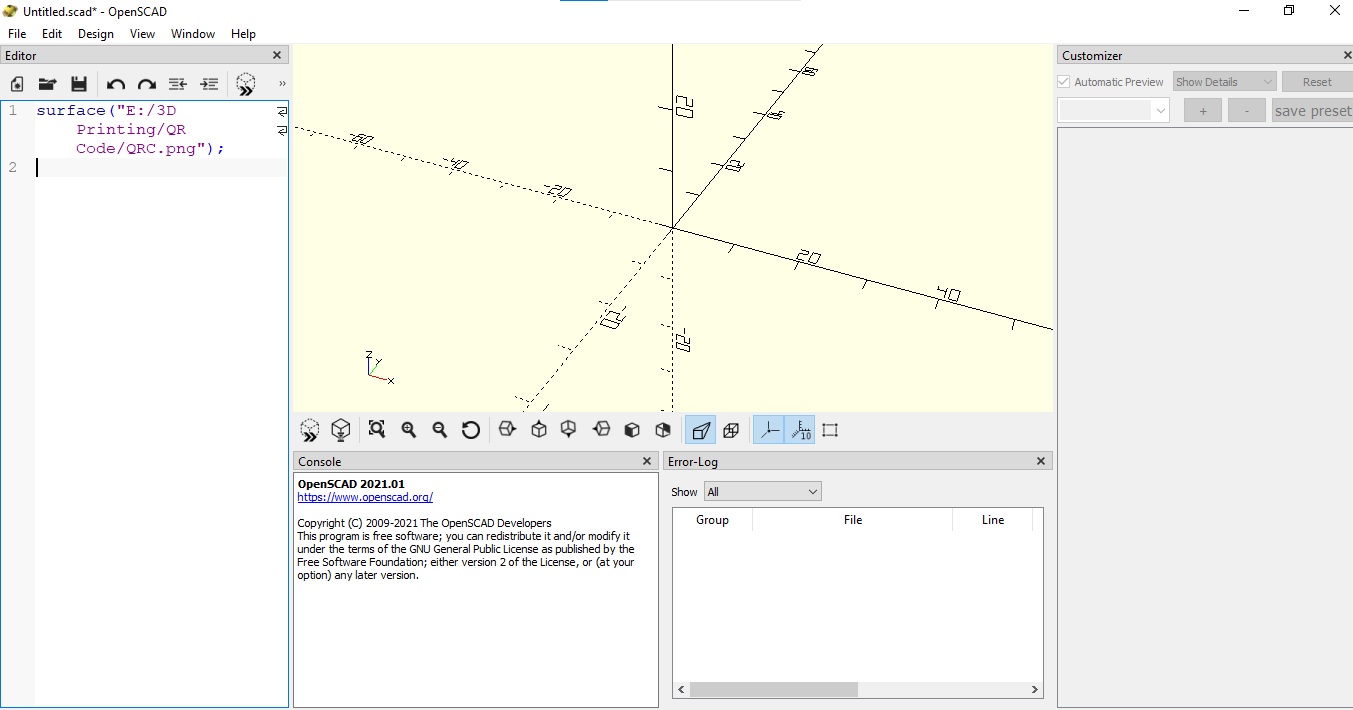Screen dimensions: 1353x710
Task: Close the Customizer panel
Action: pyautogui.click(x=1348, y=55)
